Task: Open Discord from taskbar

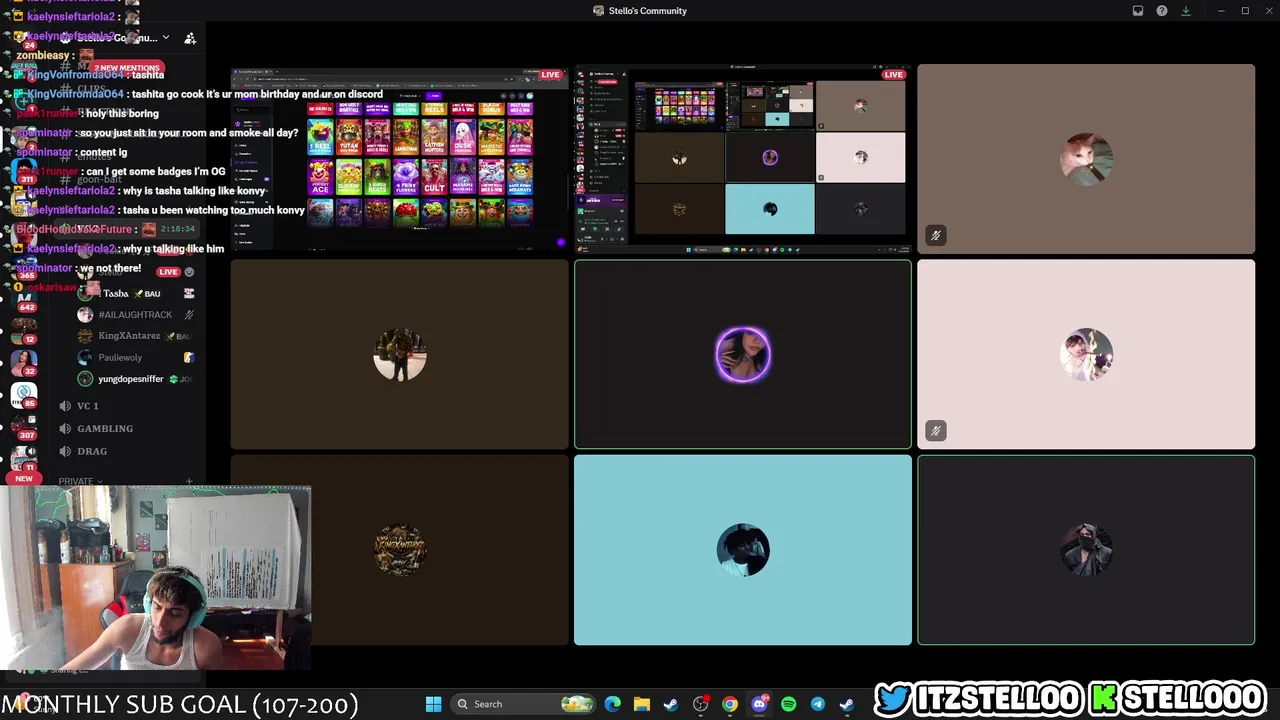Action: click(759, 704)
